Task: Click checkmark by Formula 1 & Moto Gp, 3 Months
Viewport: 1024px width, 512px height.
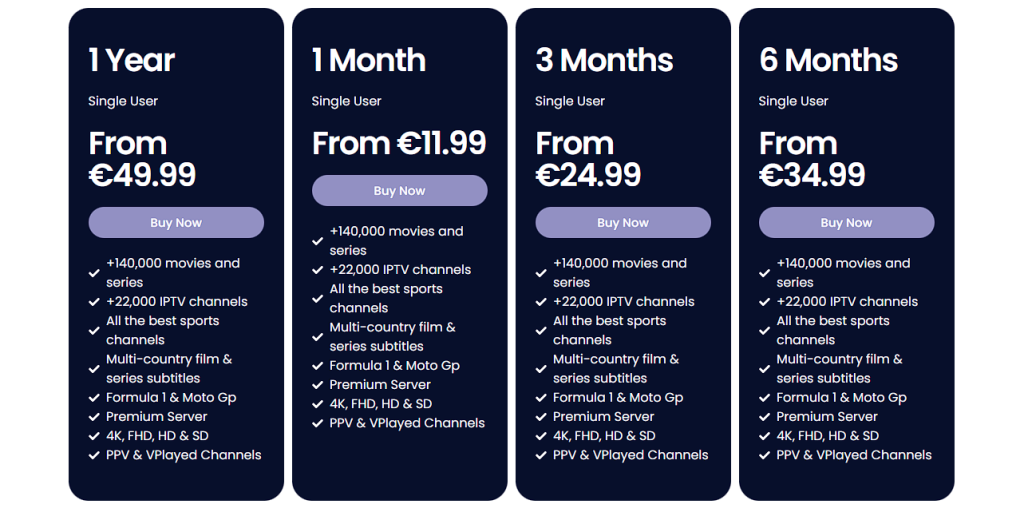Action: click(x=542, y=398)
